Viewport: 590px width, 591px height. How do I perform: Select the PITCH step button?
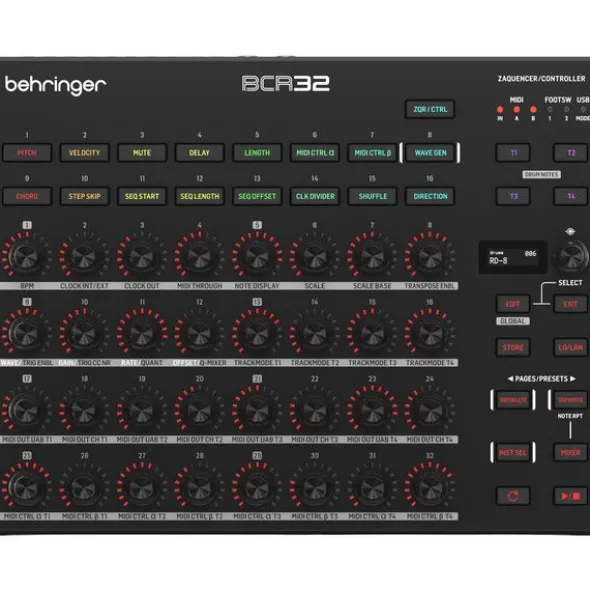coord(27,153)
